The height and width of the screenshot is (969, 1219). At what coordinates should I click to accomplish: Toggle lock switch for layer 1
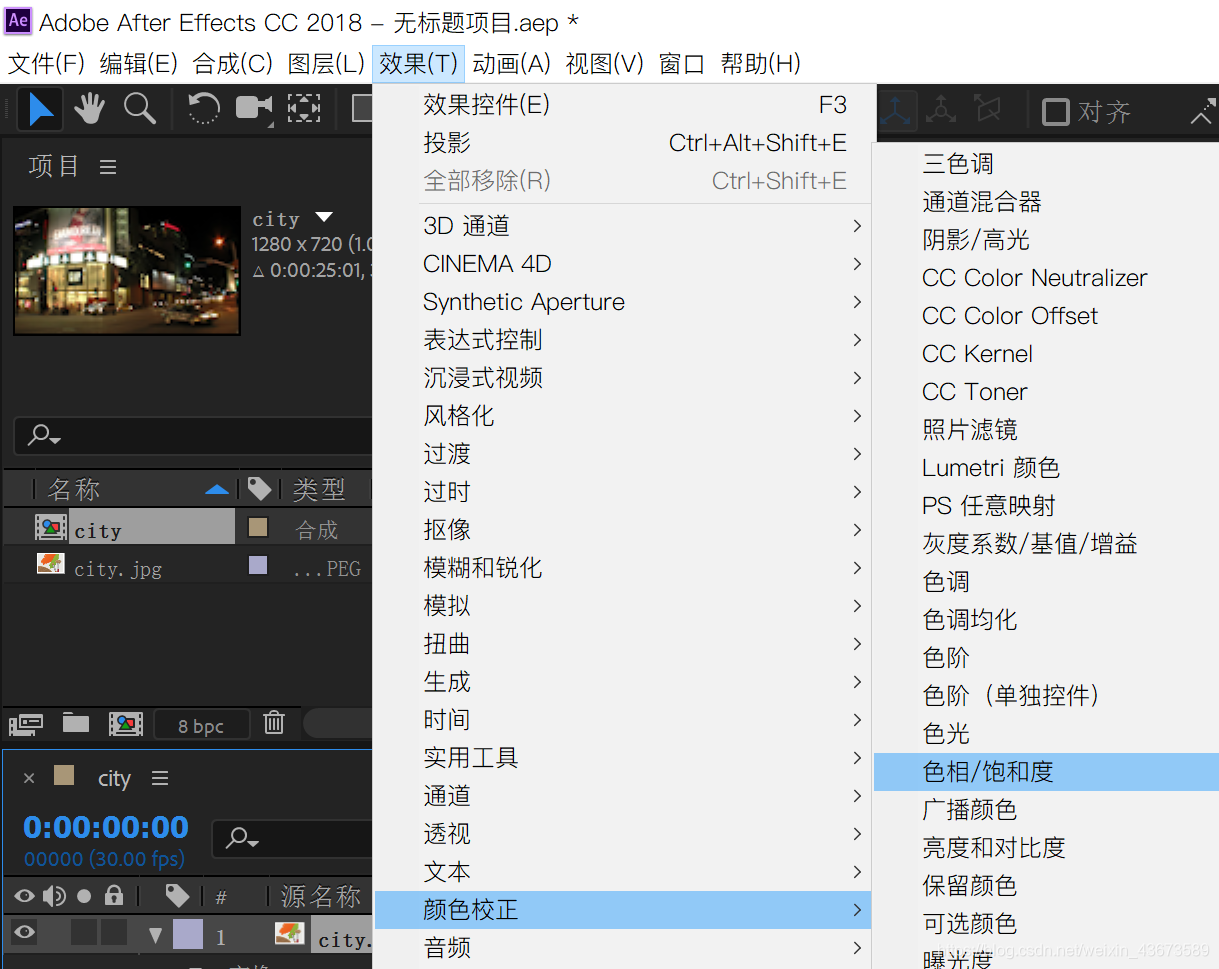(x=114, y=933)
